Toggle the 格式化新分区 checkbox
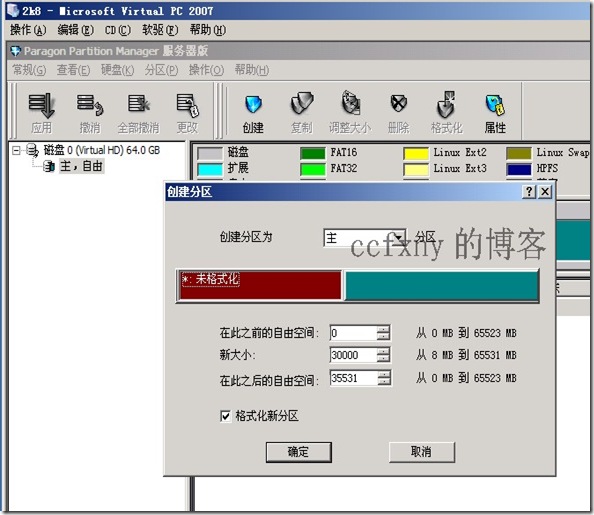 225,416
